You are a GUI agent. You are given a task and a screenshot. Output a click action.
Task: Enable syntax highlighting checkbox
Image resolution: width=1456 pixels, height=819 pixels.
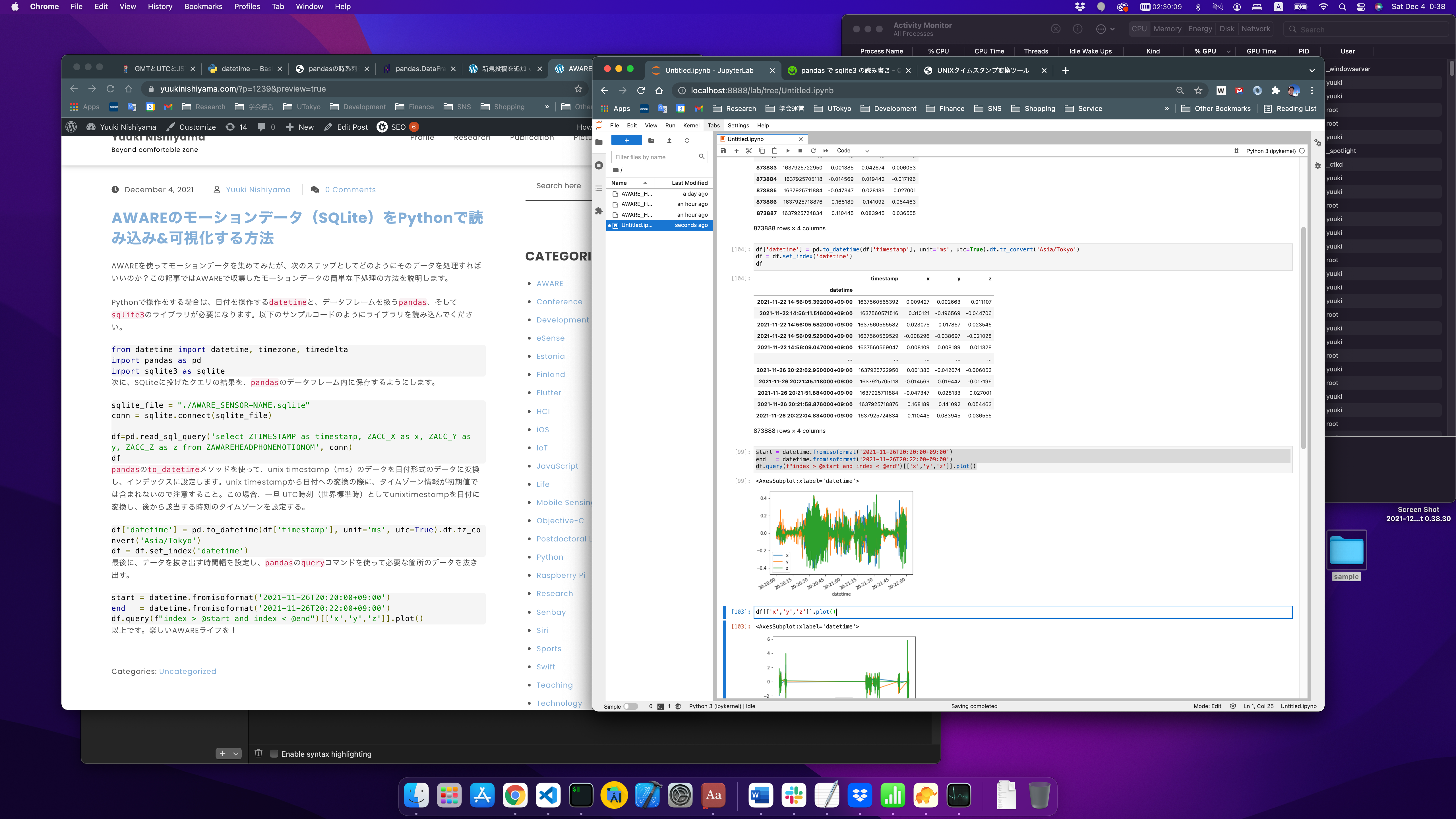coord(274,754)
